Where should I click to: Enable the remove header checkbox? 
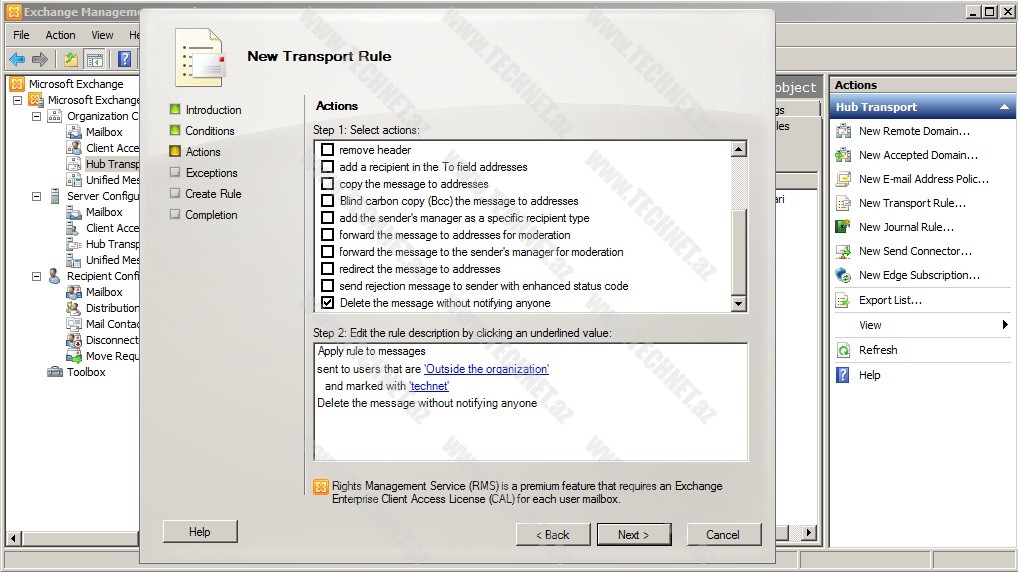[x=327, y=150]
